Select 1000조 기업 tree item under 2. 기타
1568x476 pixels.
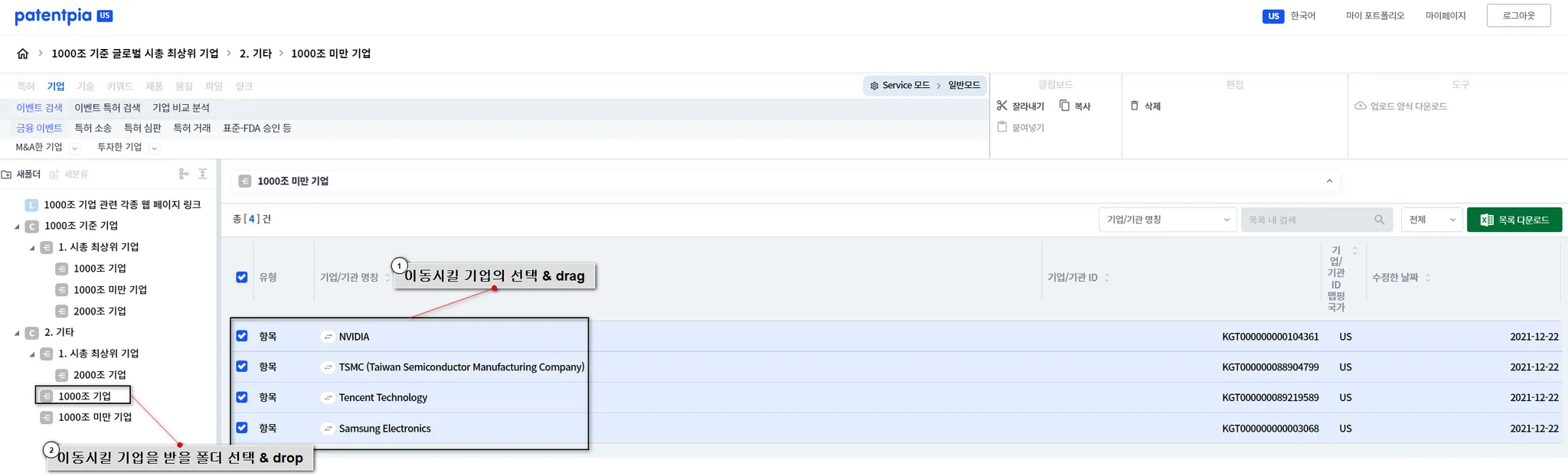coord(84,396)
